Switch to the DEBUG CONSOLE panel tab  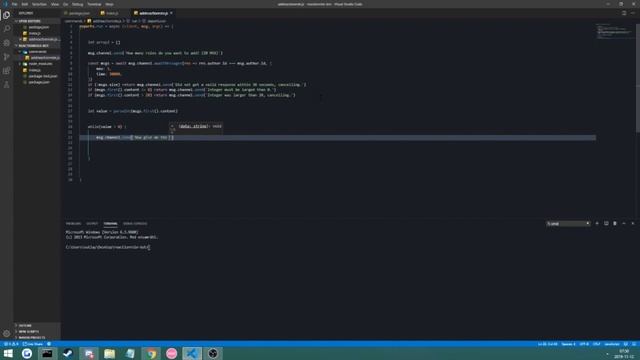coord(135,224)
